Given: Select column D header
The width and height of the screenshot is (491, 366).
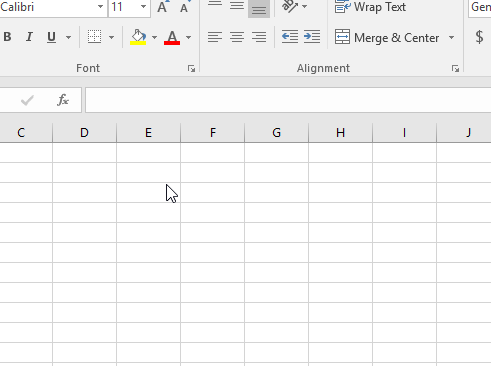Looking at the screenshot, I should (x=84, y=133).
